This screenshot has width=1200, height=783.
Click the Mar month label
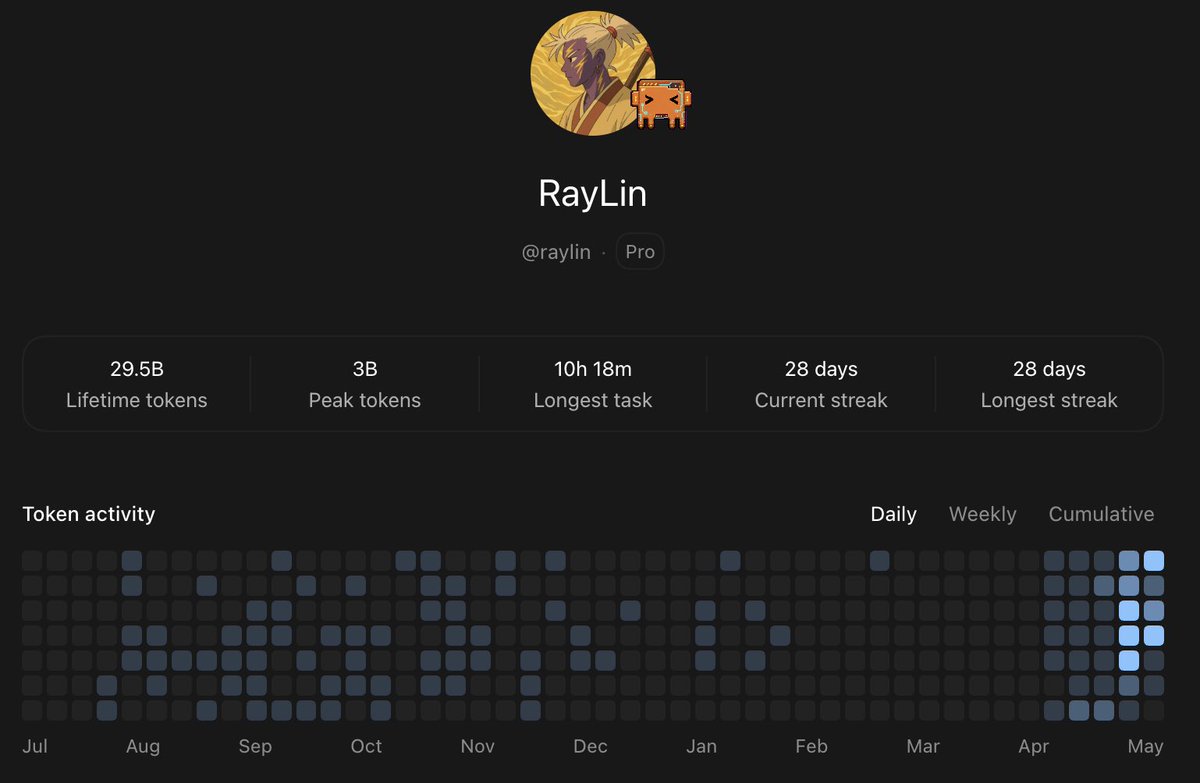pyautogui.click(x=923, y=746)
